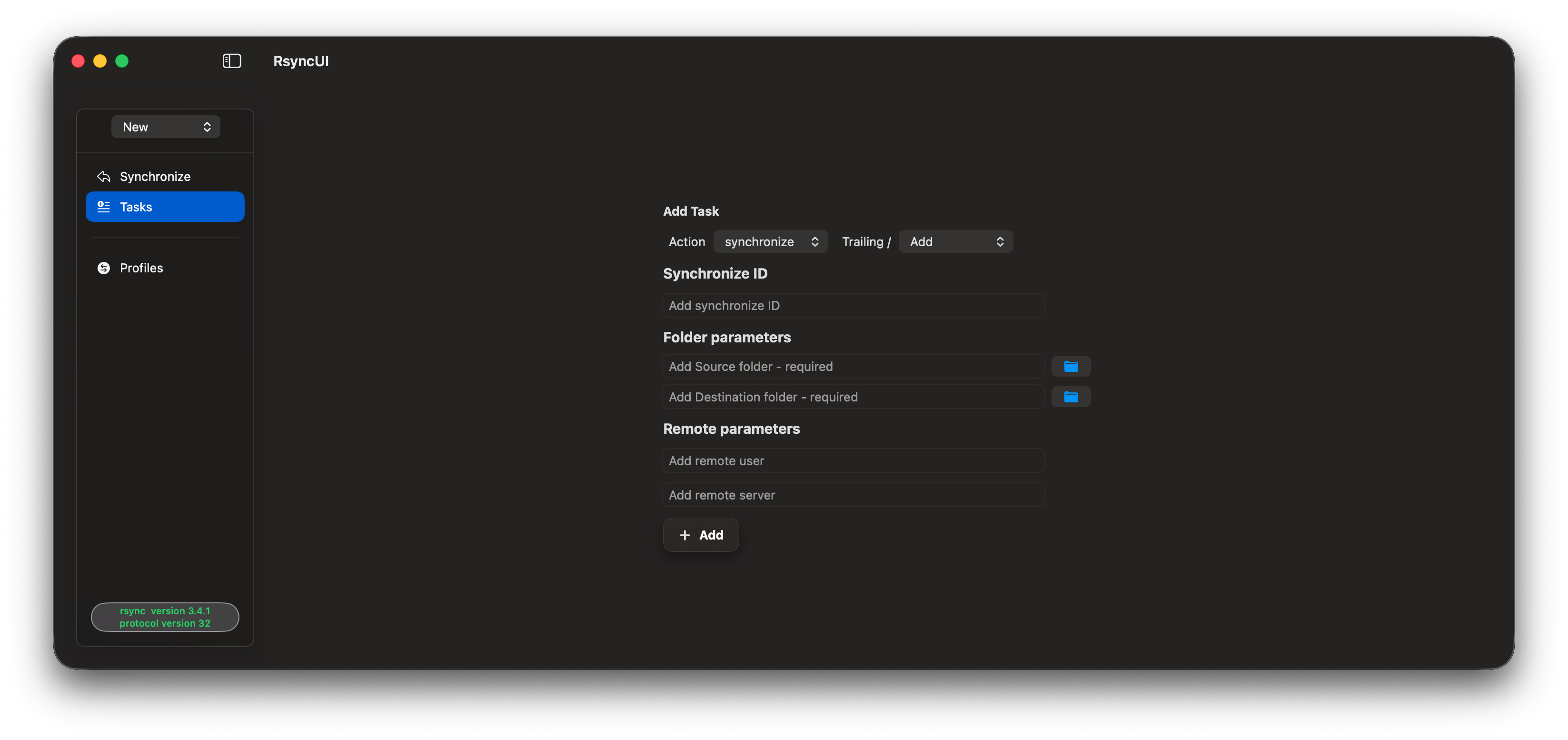Viewport: 1568px width, 740px height.
Task: Open the Action synchronize dropdown
Action: click(771, 242)
